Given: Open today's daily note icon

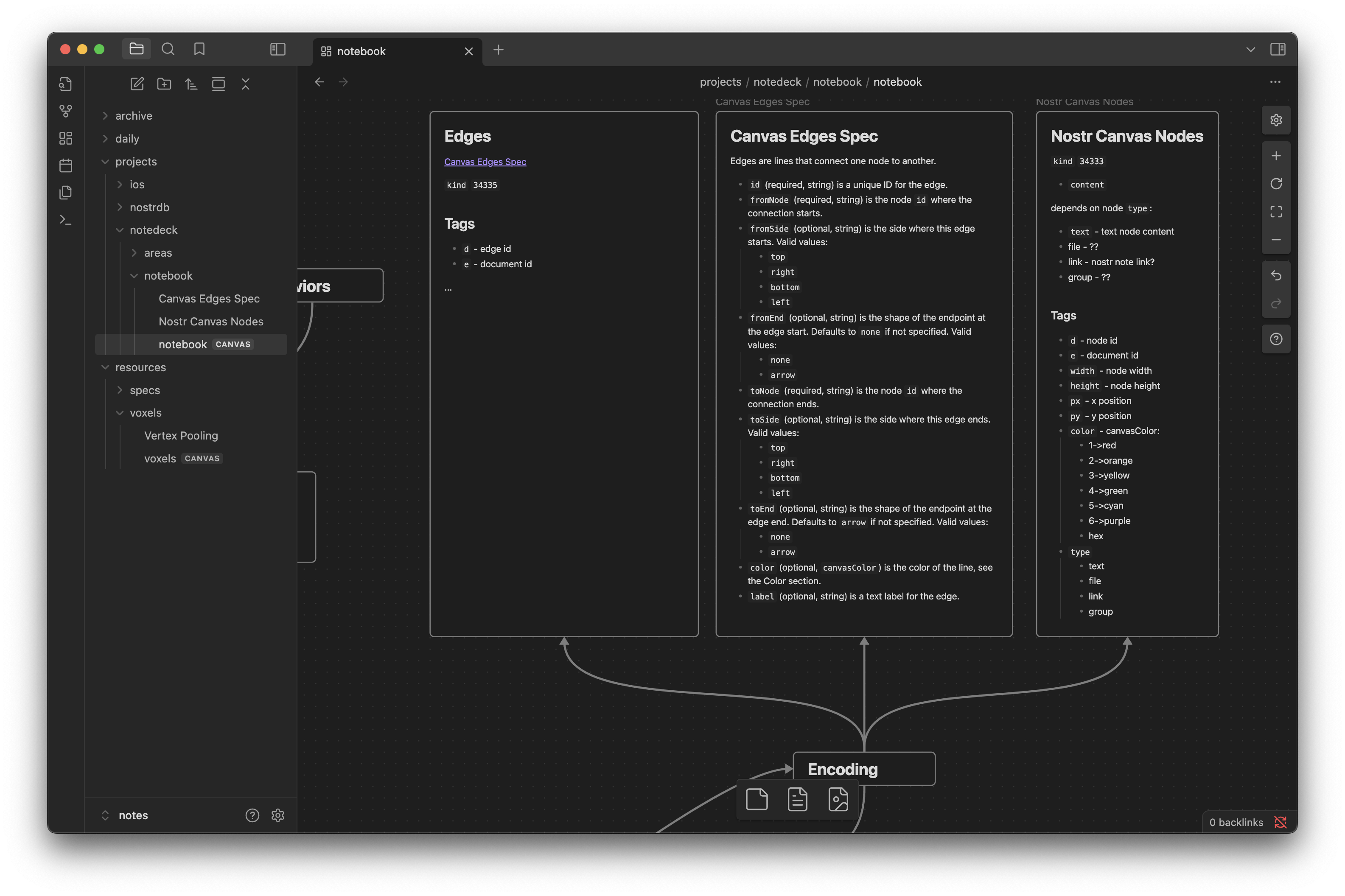Looking at the screenshot, I should coord(66,166).
